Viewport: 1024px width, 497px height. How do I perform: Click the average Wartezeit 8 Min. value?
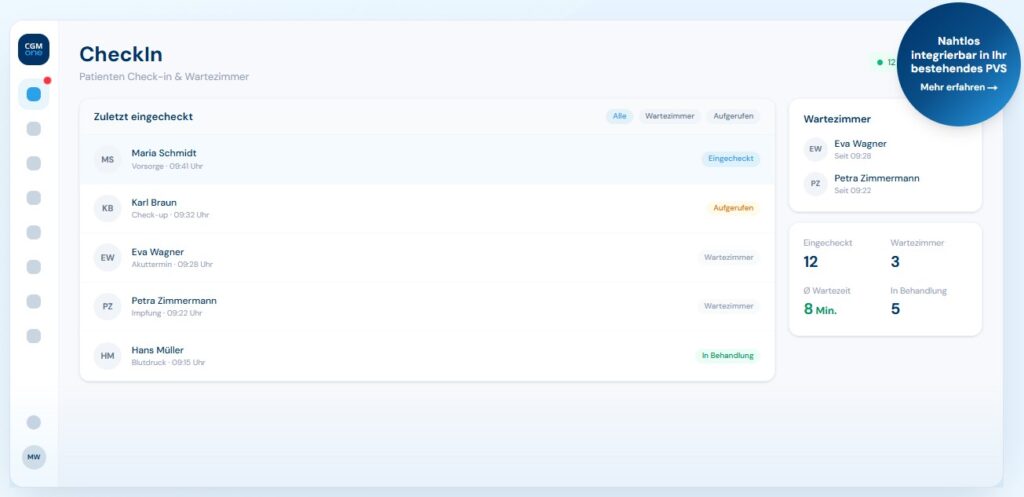point(820,309)
